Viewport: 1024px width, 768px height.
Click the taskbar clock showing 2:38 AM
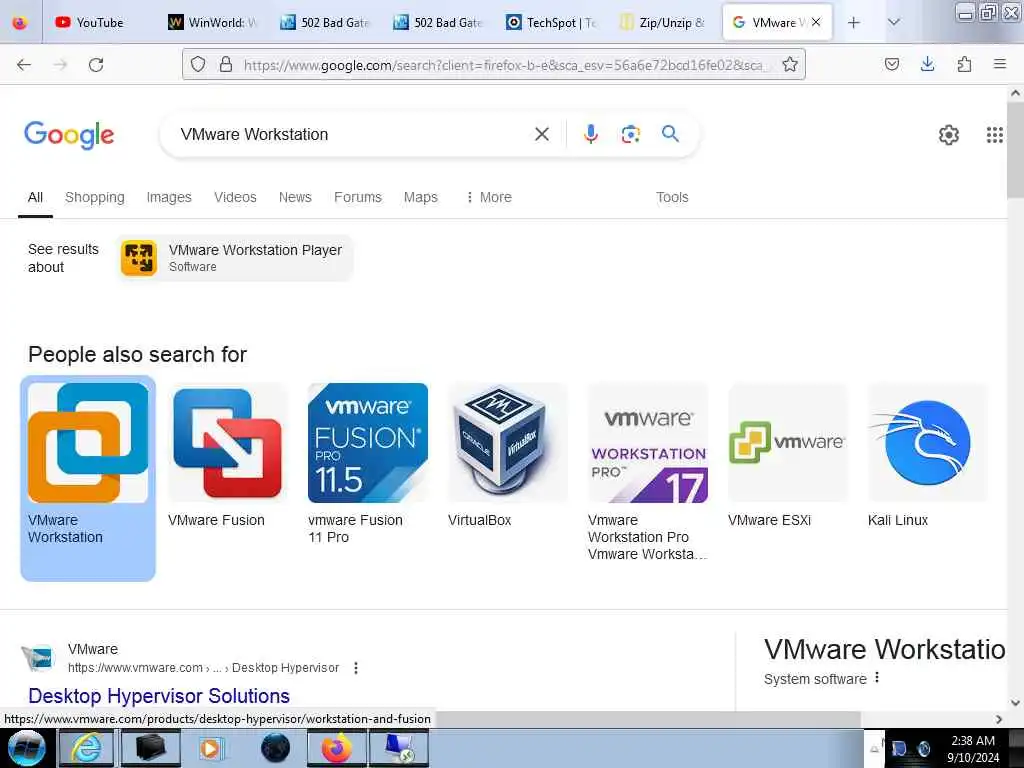point(973,749)
